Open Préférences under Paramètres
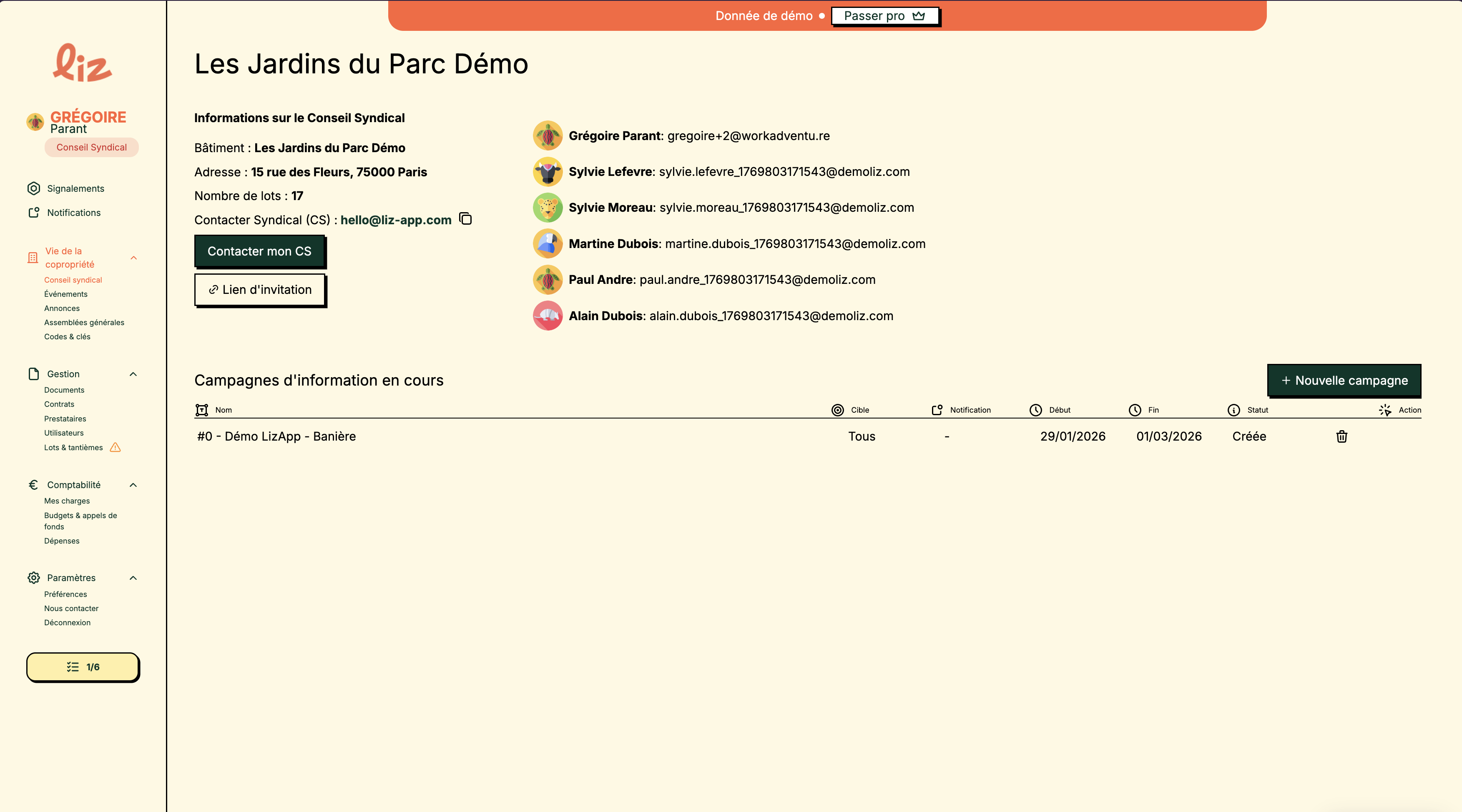The height and width of the screenshot is (812, 1462). point(65,594)
